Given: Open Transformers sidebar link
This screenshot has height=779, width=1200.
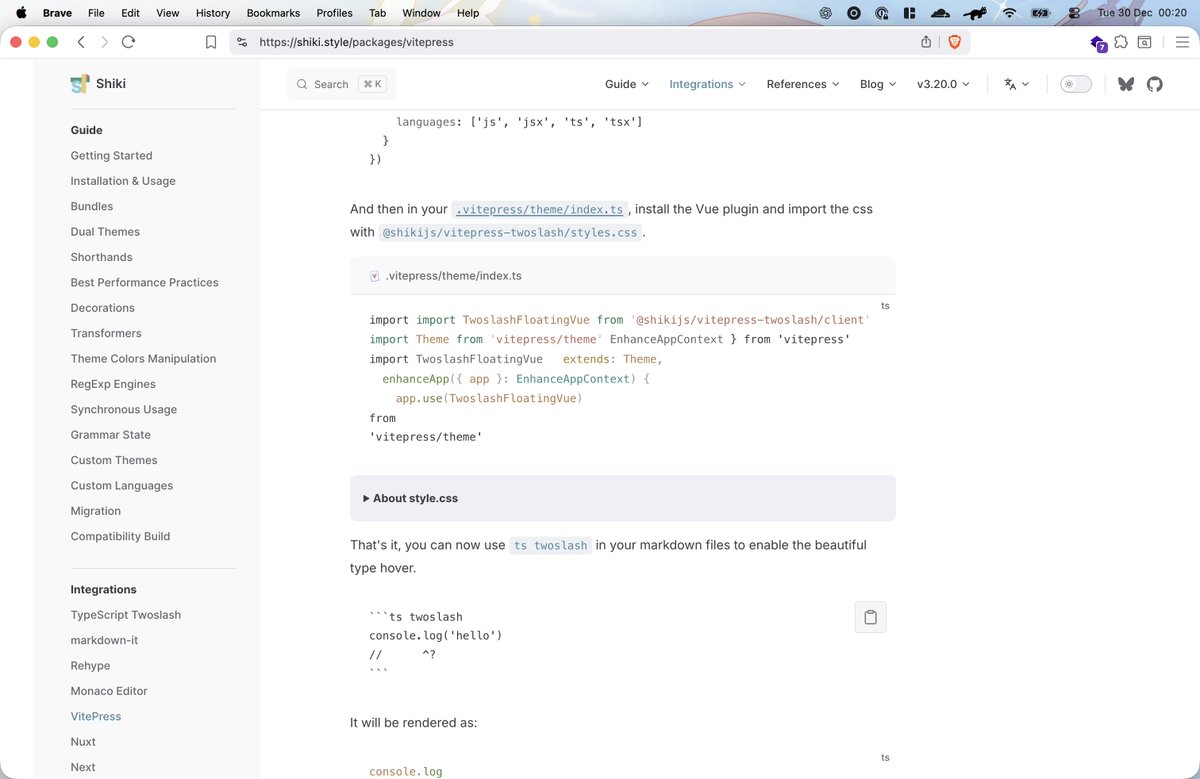Looking at the screenshot, I should [x=106, y=333].
